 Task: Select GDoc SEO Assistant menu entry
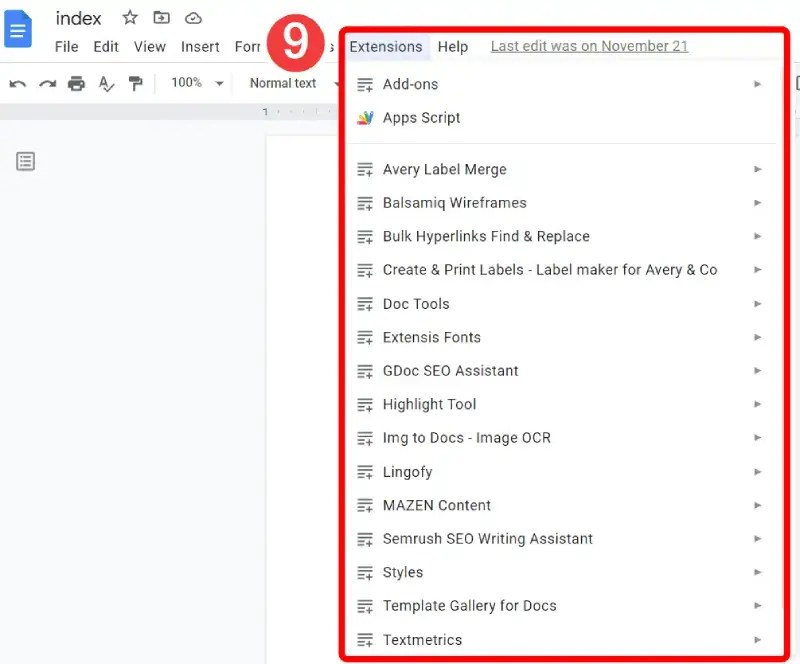pos(561,371)
